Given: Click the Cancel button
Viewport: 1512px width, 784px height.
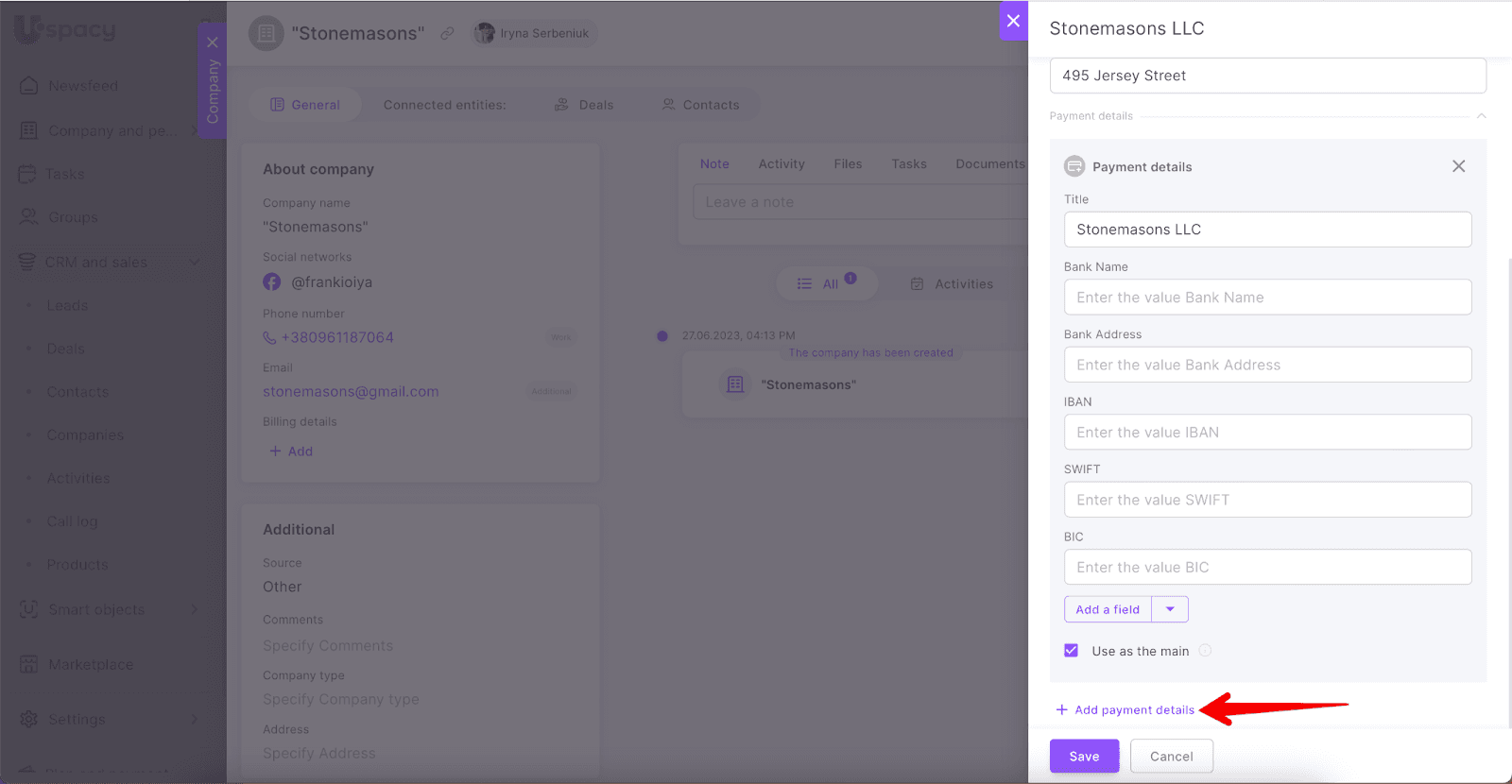Looking at the screenshot, I should [x=1171, y=757].
